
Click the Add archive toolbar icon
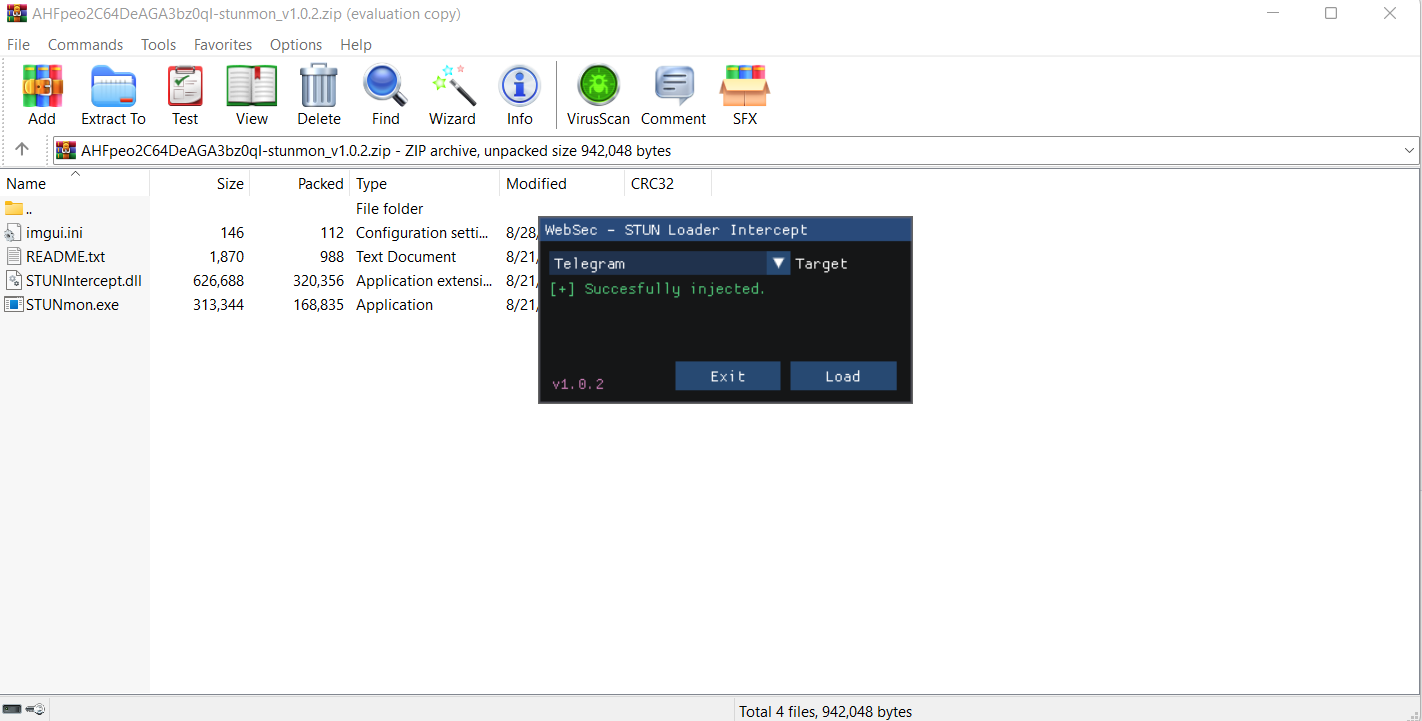[x=42, y=87]
